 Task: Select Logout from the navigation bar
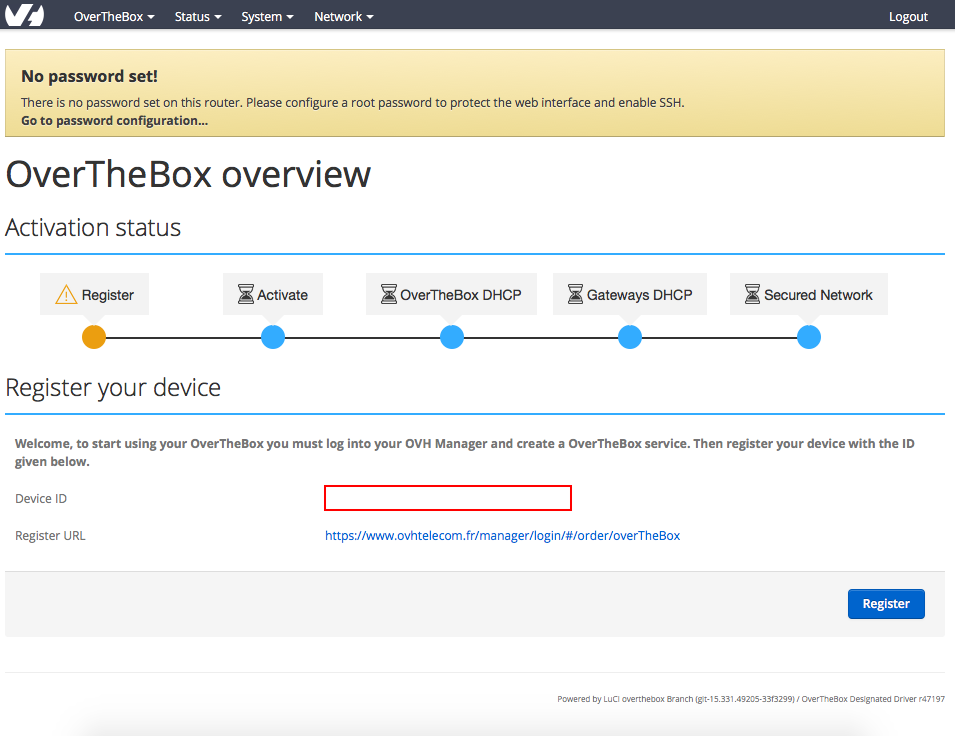coord(907,15)
